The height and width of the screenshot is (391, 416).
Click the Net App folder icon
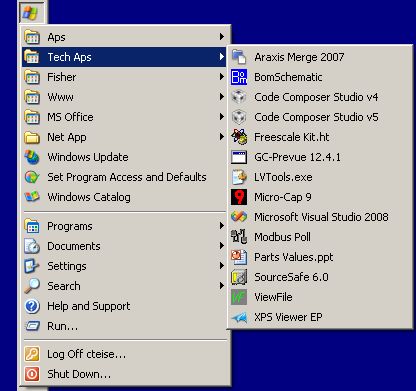pos(32,137)
